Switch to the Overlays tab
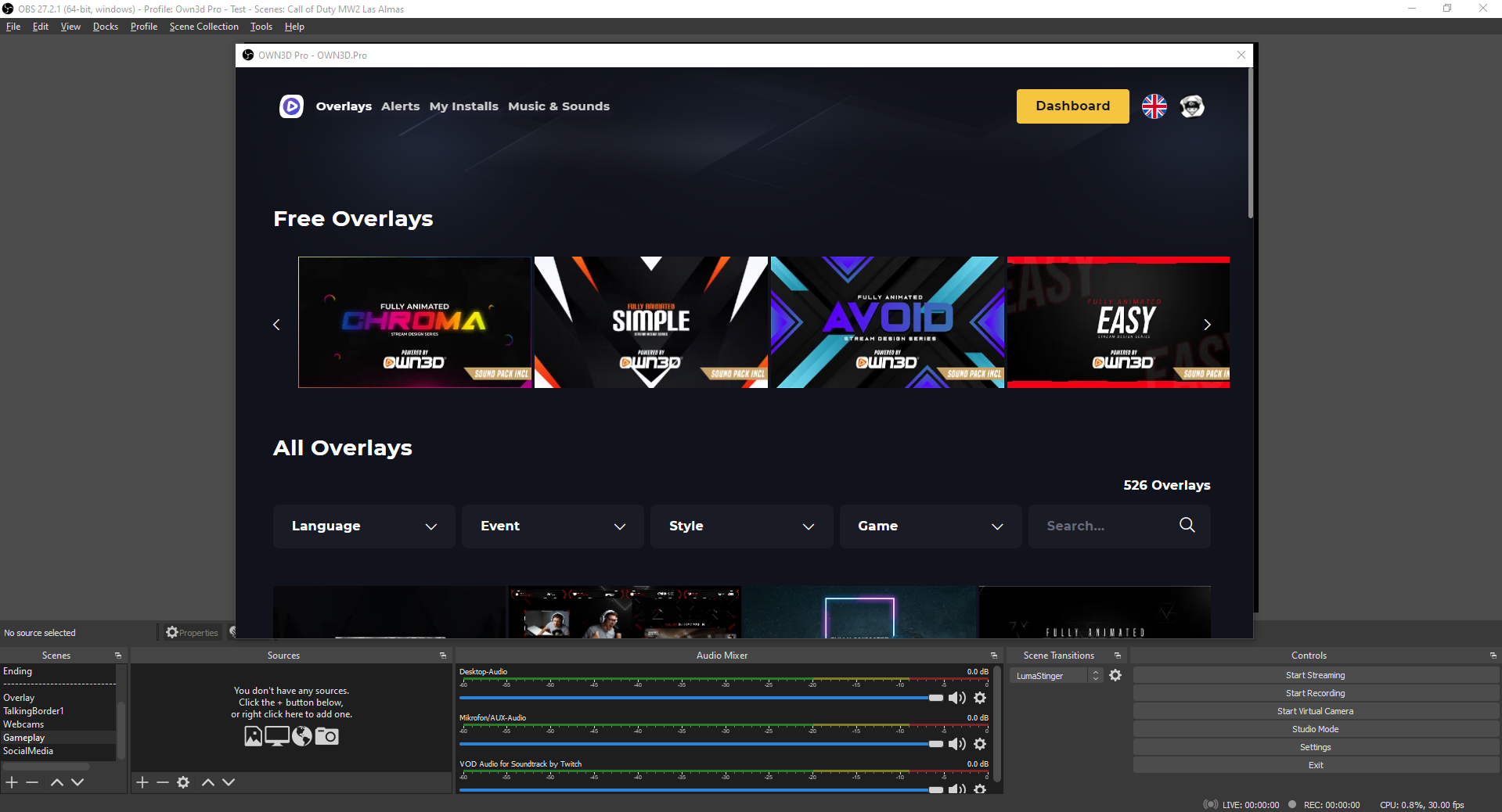The image size is (1502, 812). pos(344,106)
